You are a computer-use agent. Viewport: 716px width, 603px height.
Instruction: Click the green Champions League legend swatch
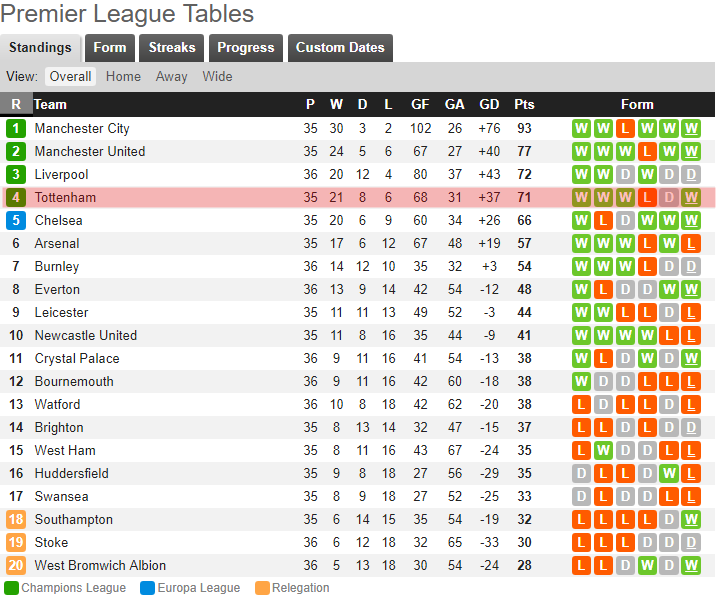click(x=11, y=588)
